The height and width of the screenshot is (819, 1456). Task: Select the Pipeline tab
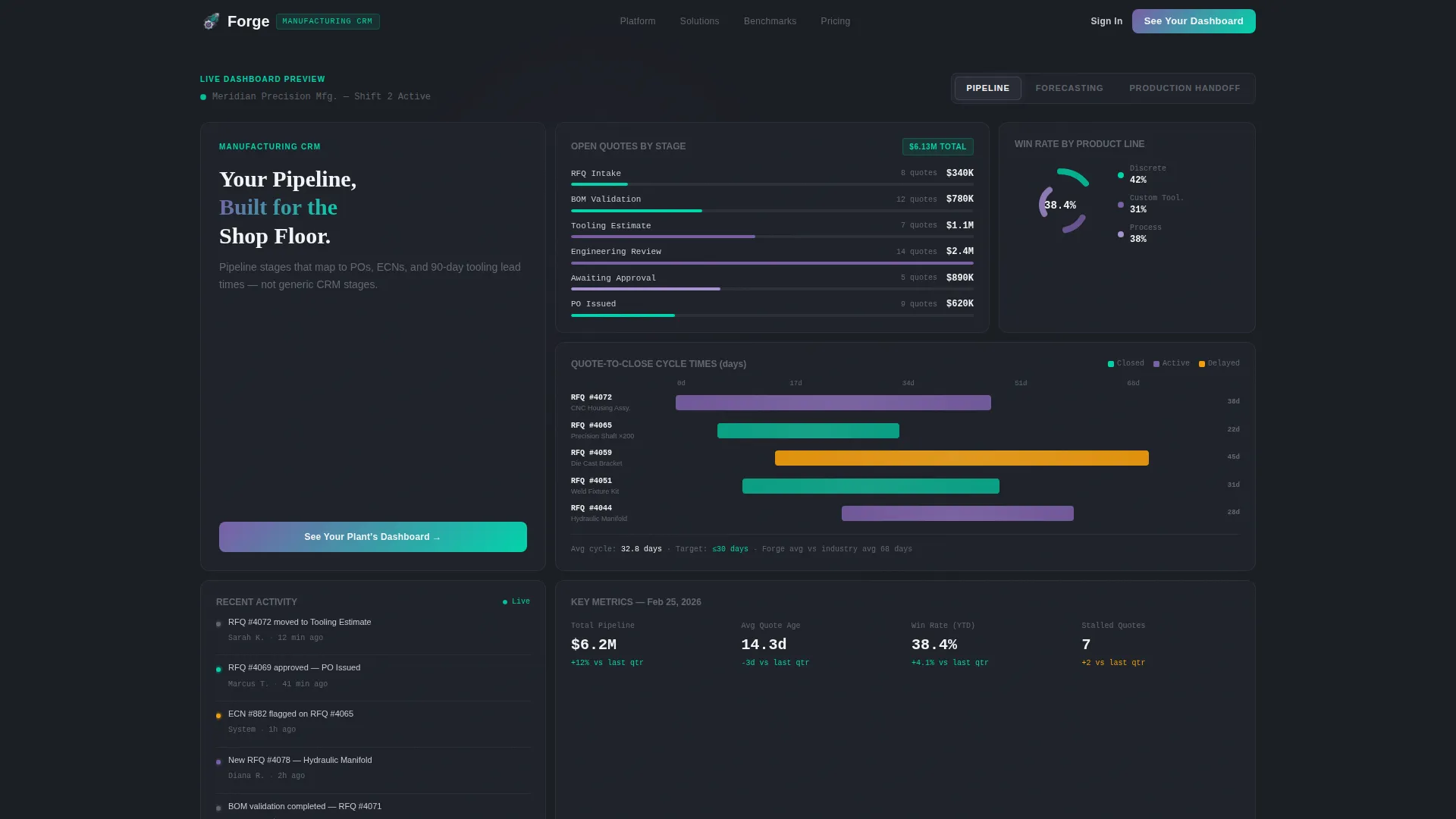pos(987,88)
